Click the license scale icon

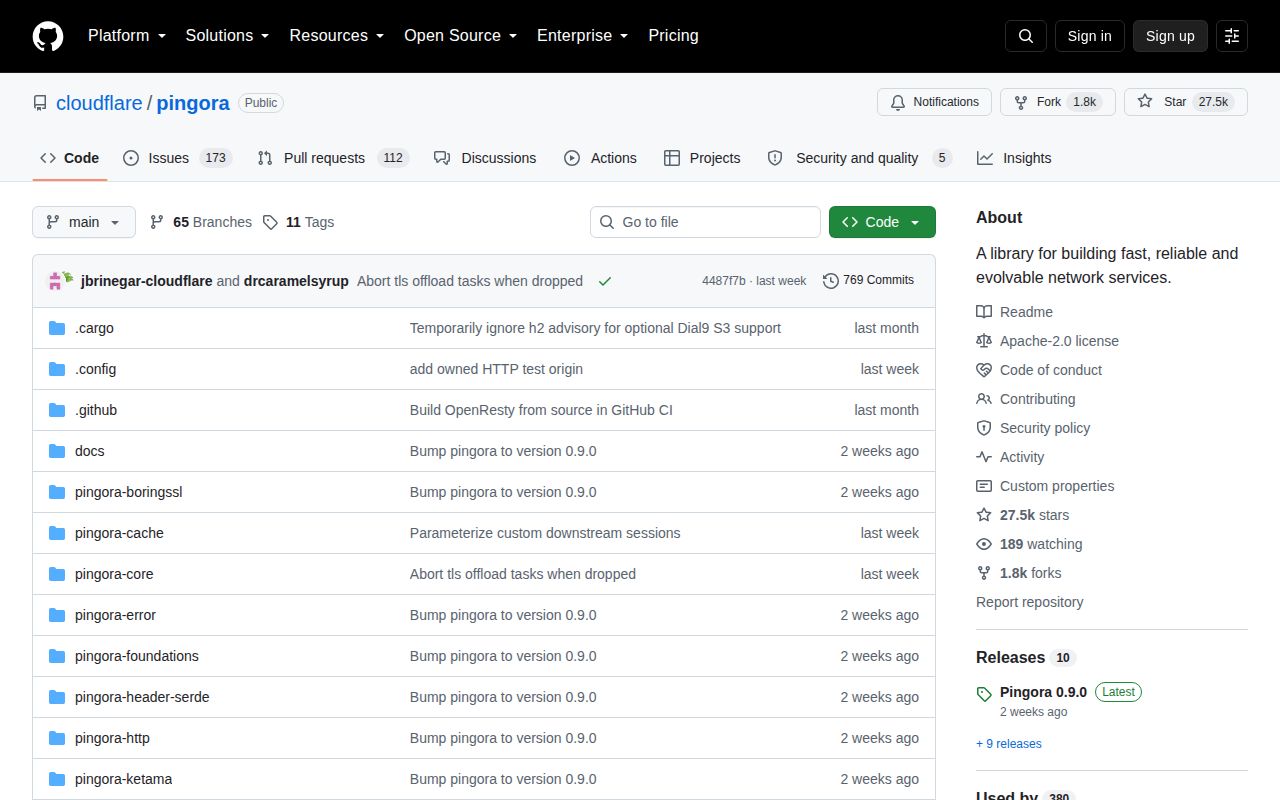(x=984, y=341)
